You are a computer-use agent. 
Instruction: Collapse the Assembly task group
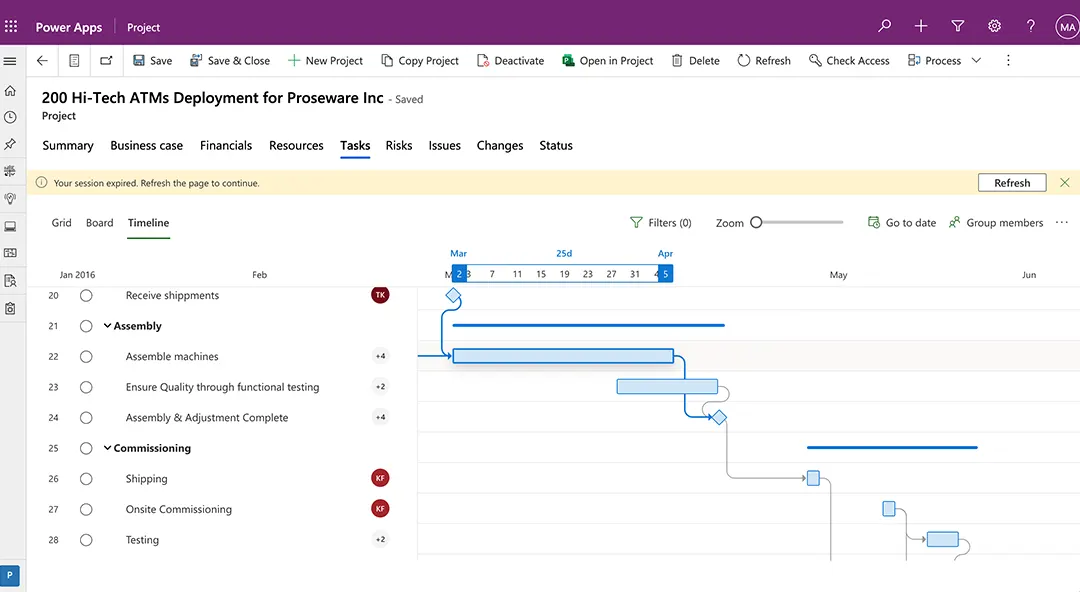107,326
